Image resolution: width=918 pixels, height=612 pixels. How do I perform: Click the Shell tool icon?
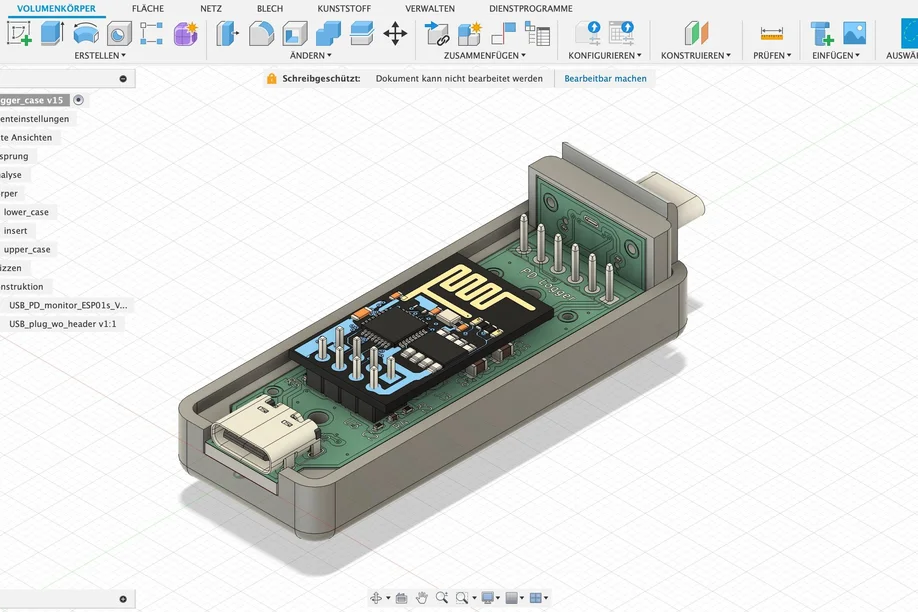point(295,34)
